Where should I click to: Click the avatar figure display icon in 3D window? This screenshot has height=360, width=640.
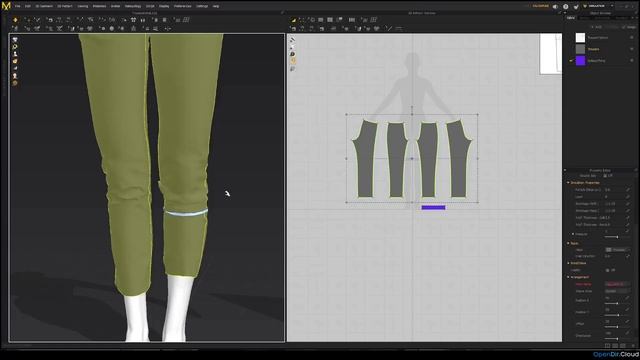pyautogui.click(x=15, y=54)
